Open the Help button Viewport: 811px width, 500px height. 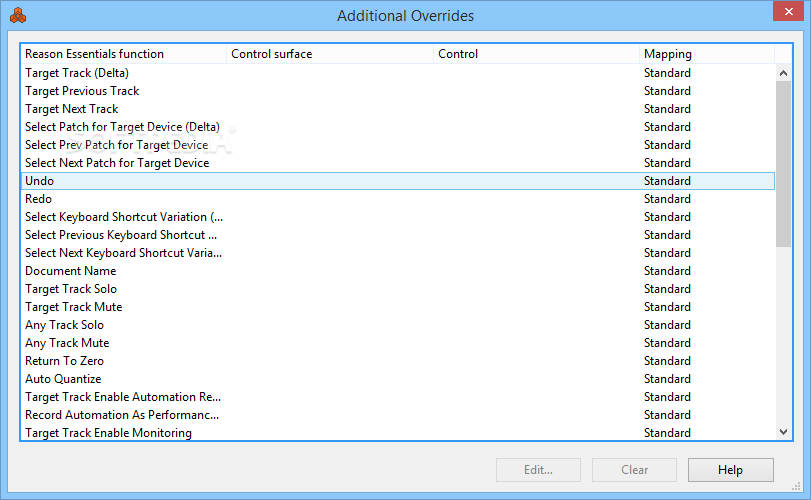pyautogui.click(x=730, y=469)
